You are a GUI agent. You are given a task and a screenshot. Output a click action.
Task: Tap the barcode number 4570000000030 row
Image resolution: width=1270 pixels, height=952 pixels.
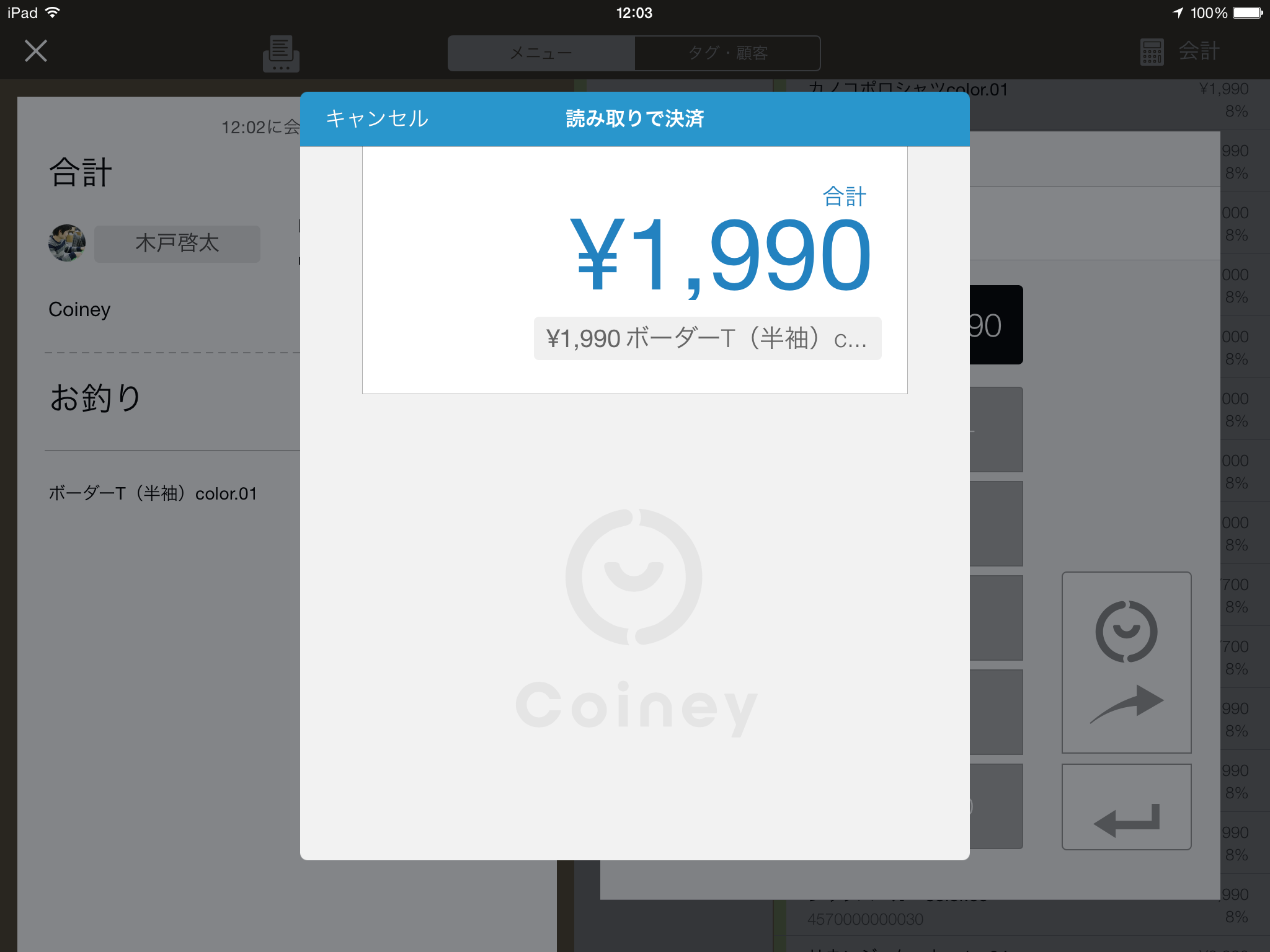click(866, 919)
